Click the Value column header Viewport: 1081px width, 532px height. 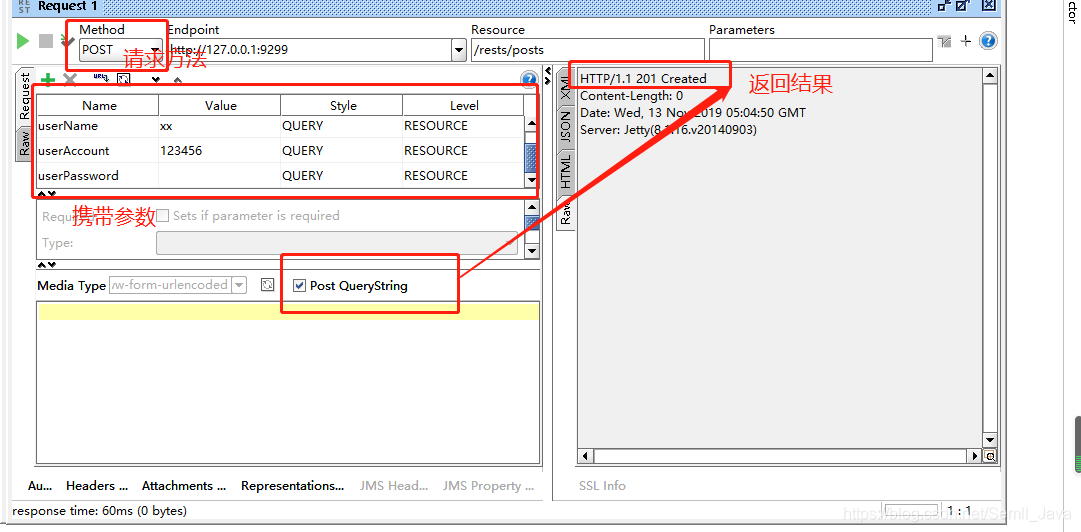220,105
